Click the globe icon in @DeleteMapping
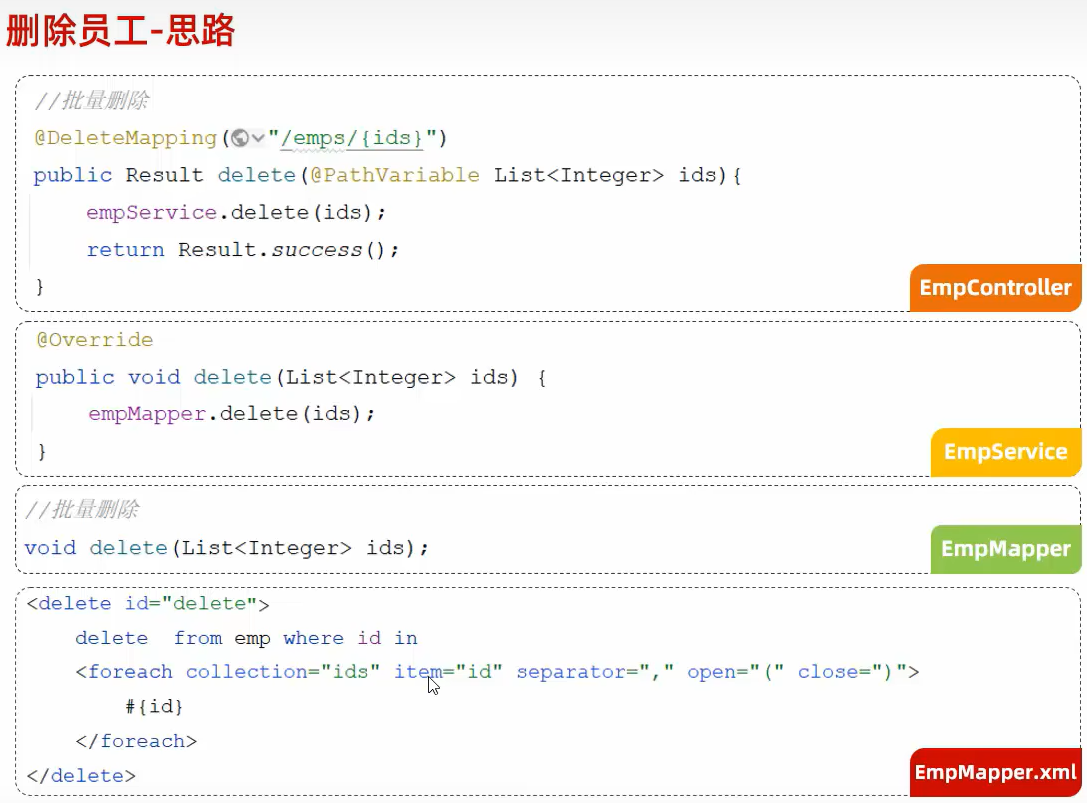The height and width of the screenshot is (803, 1087). 240,138
